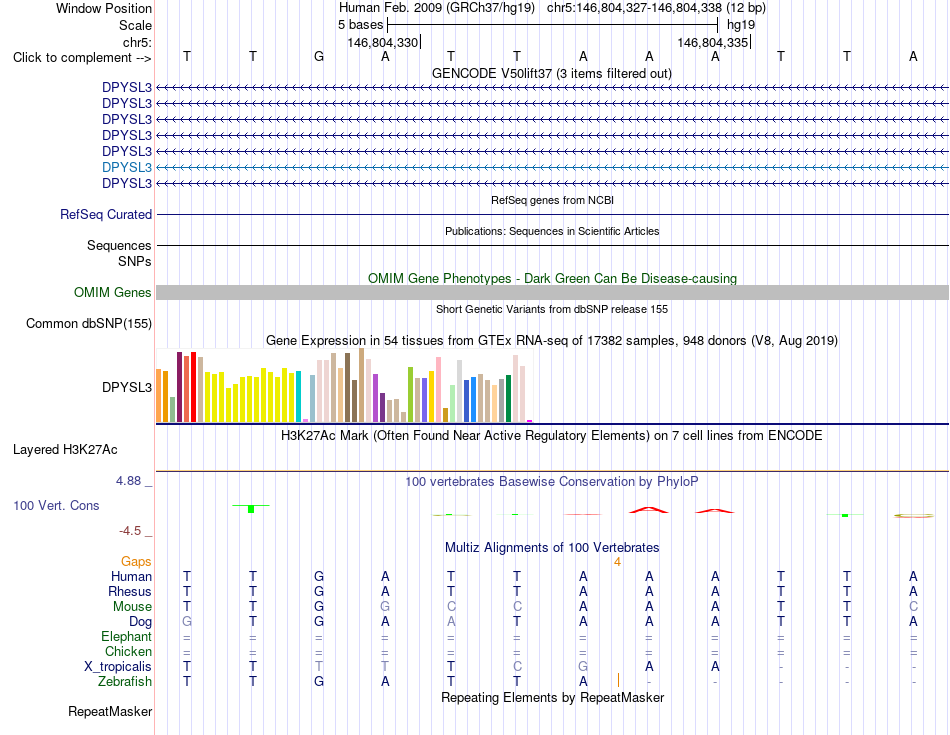
Task: Click the chr5:146,804,327-146,804,338 (12 bp) position text
Action: point(656,8)
